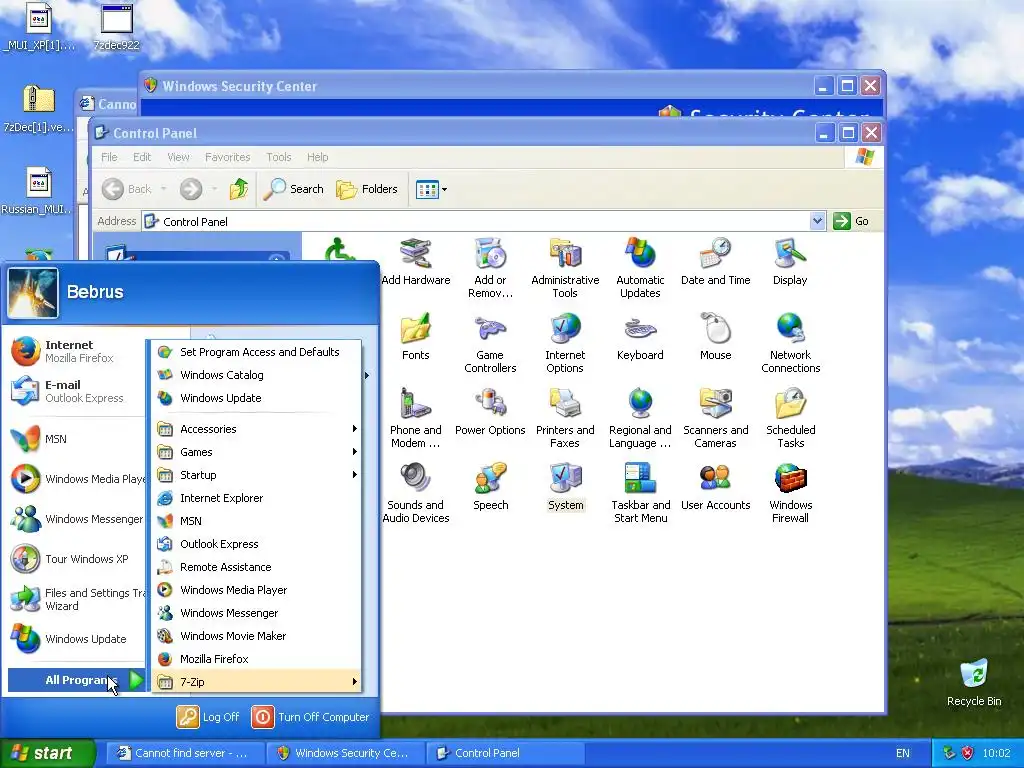Open Automatic Updates icon

tap(640, 268)
